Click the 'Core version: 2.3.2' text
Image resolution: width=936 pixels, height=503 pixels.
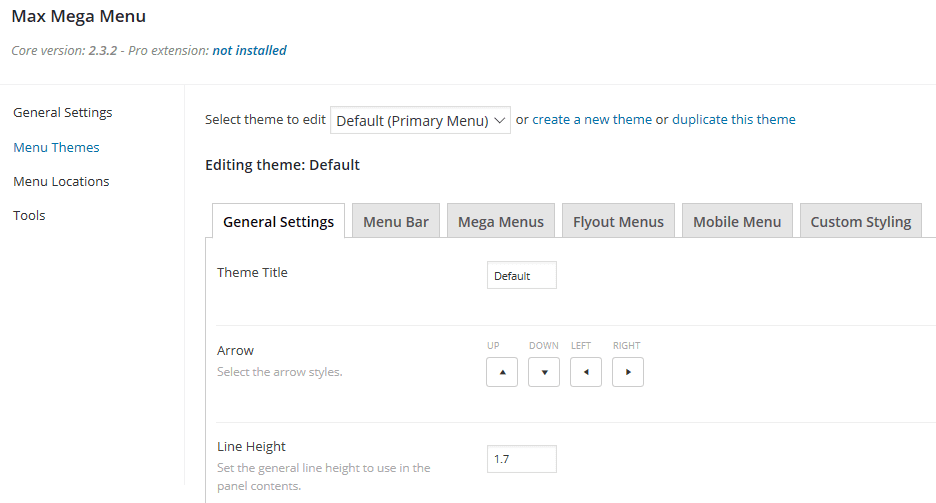click(x=64, y=50)
